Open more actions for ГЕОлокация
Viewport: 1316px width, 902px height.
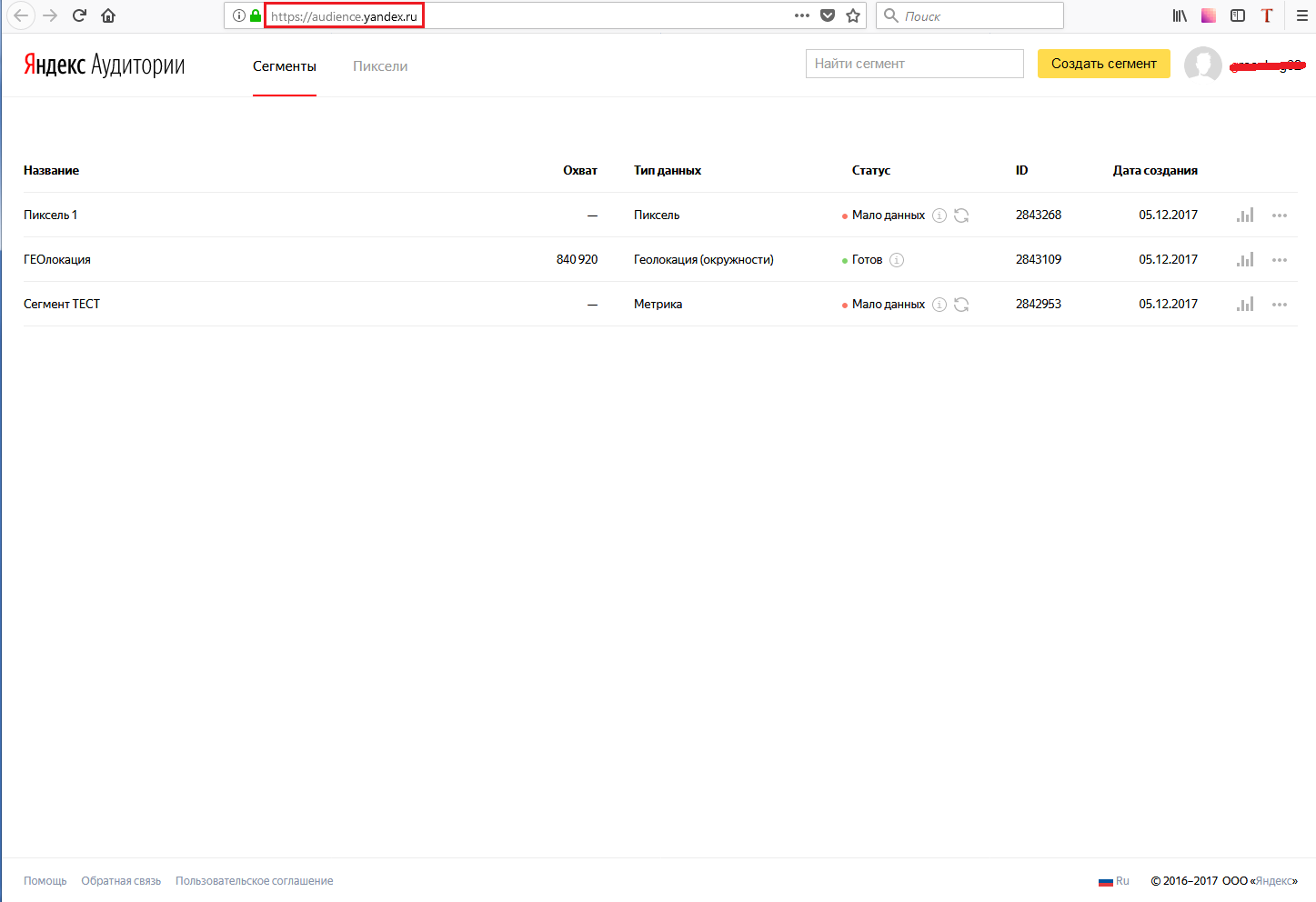(1280, 260)
